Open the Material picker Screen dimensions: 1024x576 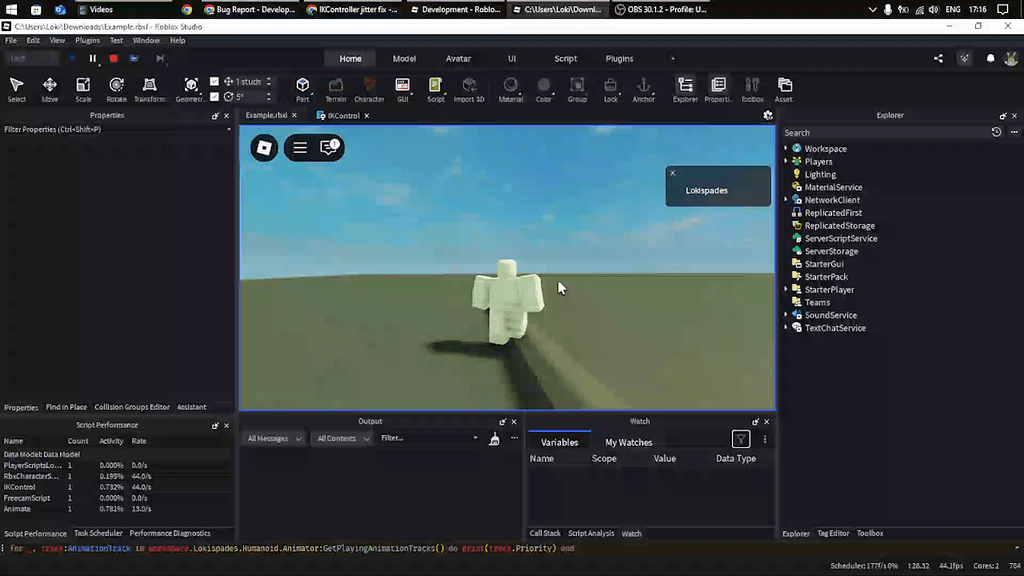pyautogui.click(x=511, y=89)
